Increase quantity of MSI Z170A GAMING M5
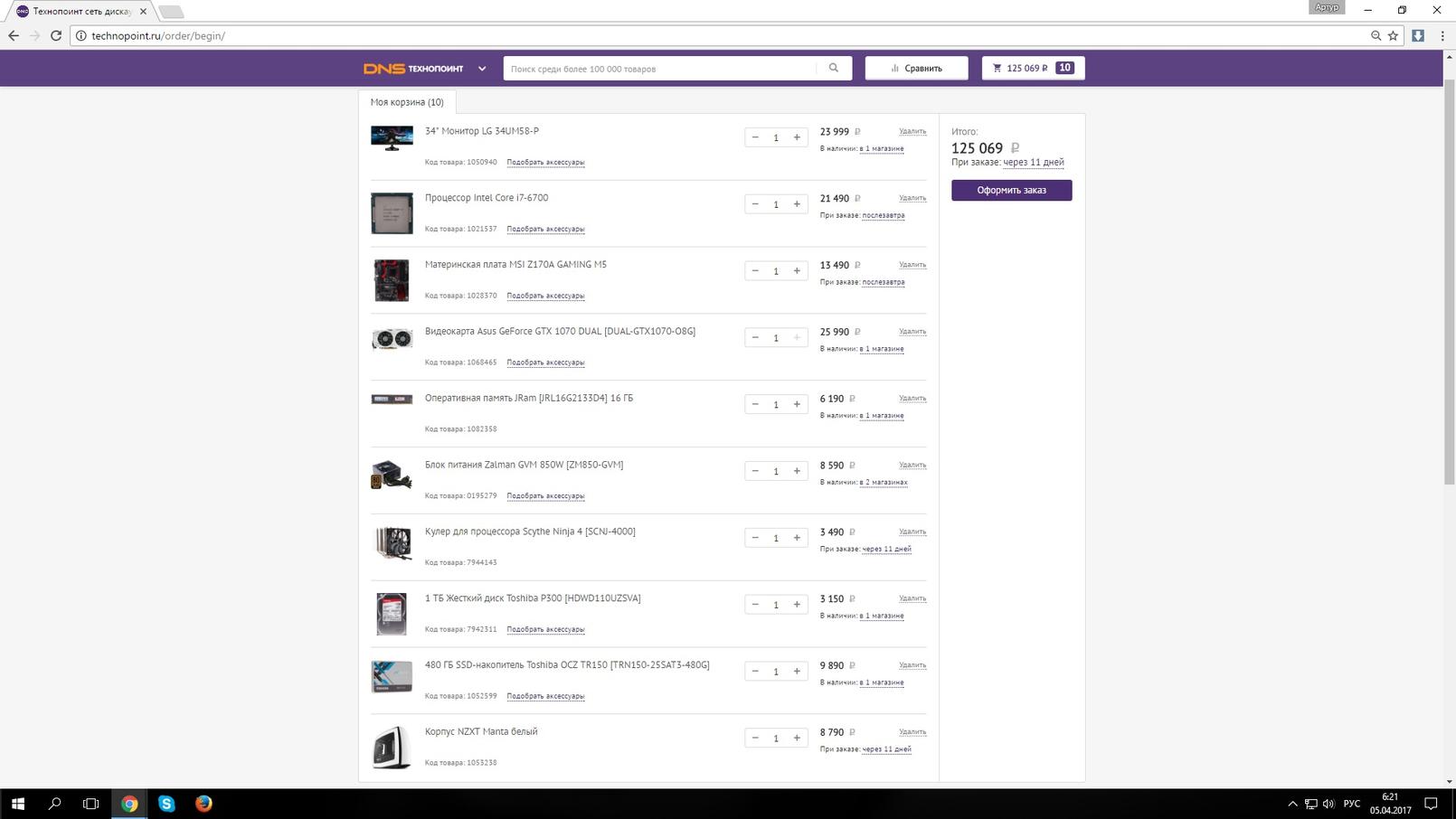The width and height of the screenshot is (1456, 819). pos(797,271)
